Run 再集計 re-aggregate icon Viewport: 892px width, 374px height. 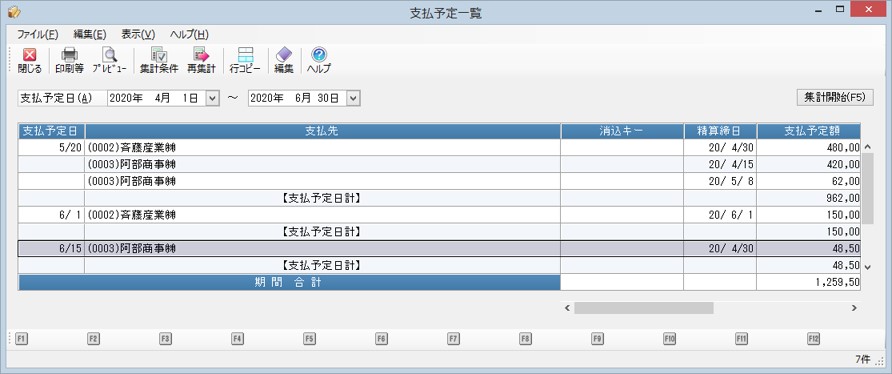201,61
